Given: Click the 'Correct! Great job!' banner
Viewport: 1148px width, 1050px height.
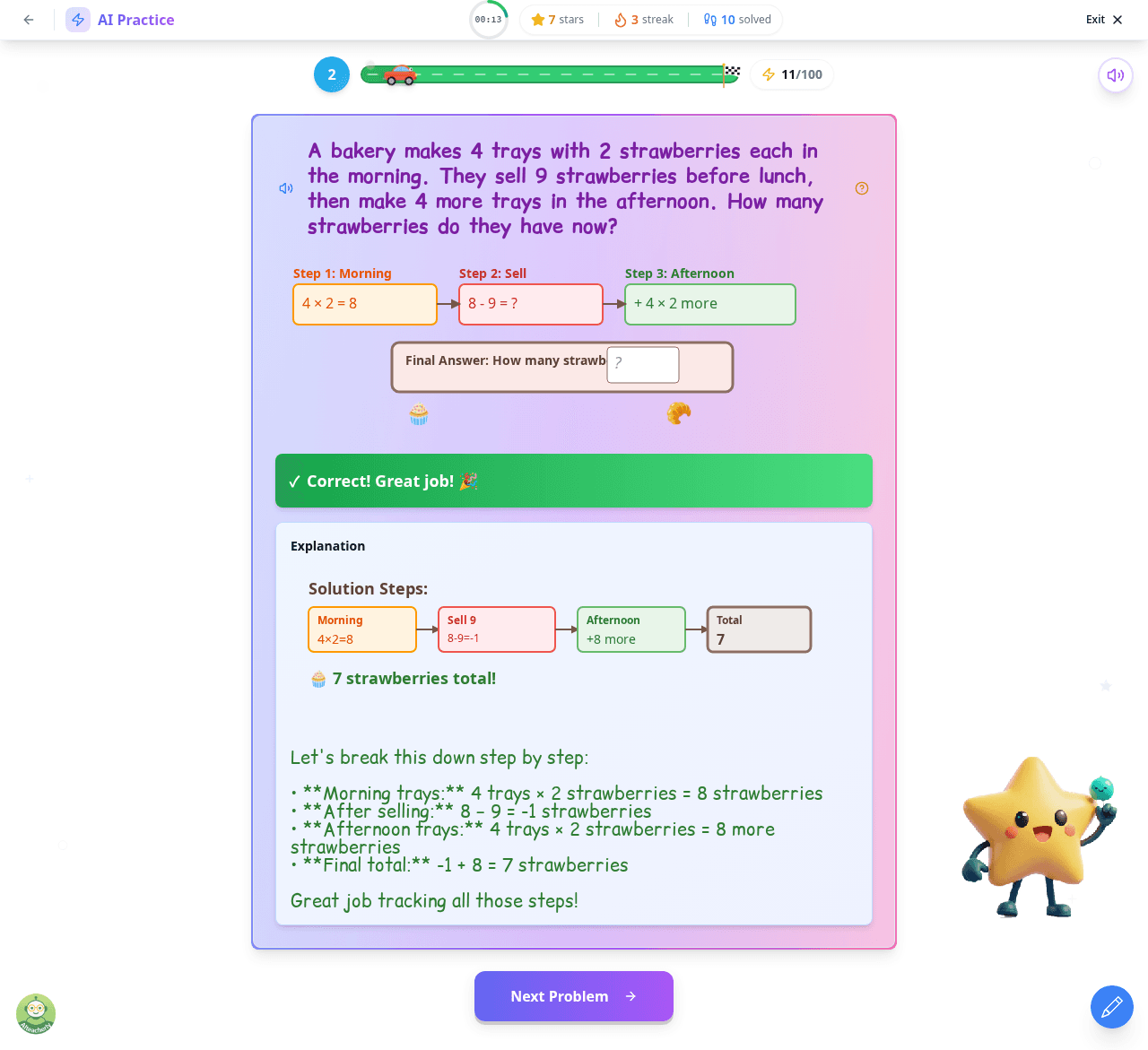Looking at the screenshot, I should pos(574,481).
